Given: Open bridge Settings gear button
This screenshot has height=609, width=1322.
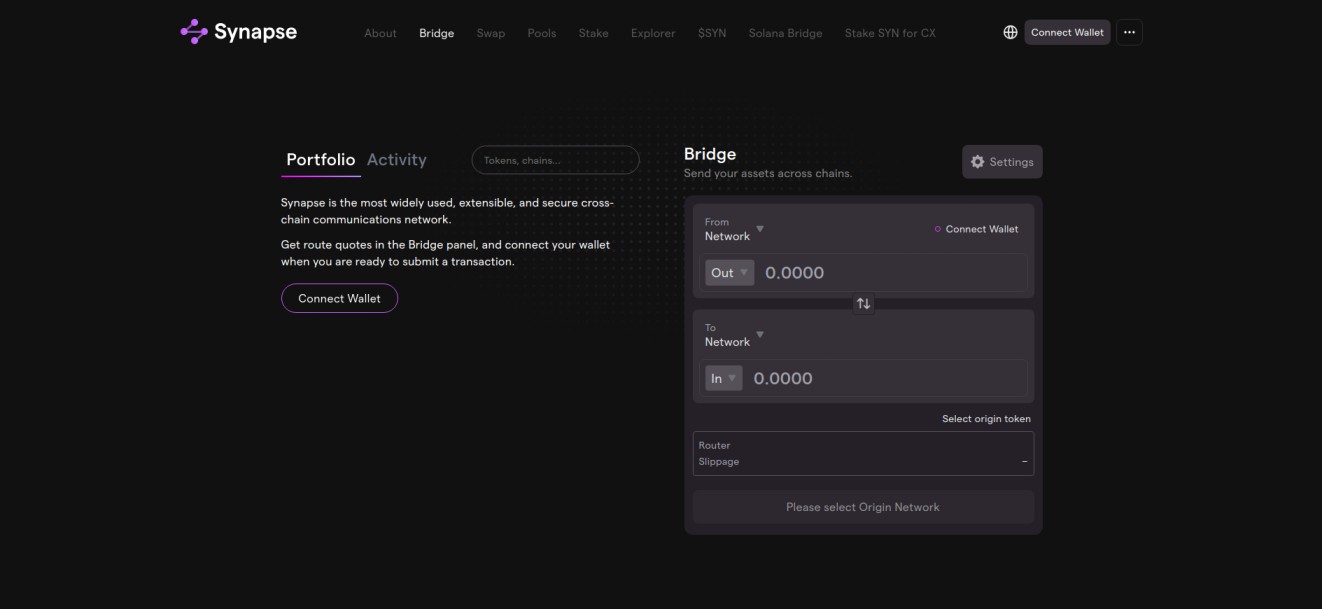Looking at the screenshot, I should tap(1002, 162).
